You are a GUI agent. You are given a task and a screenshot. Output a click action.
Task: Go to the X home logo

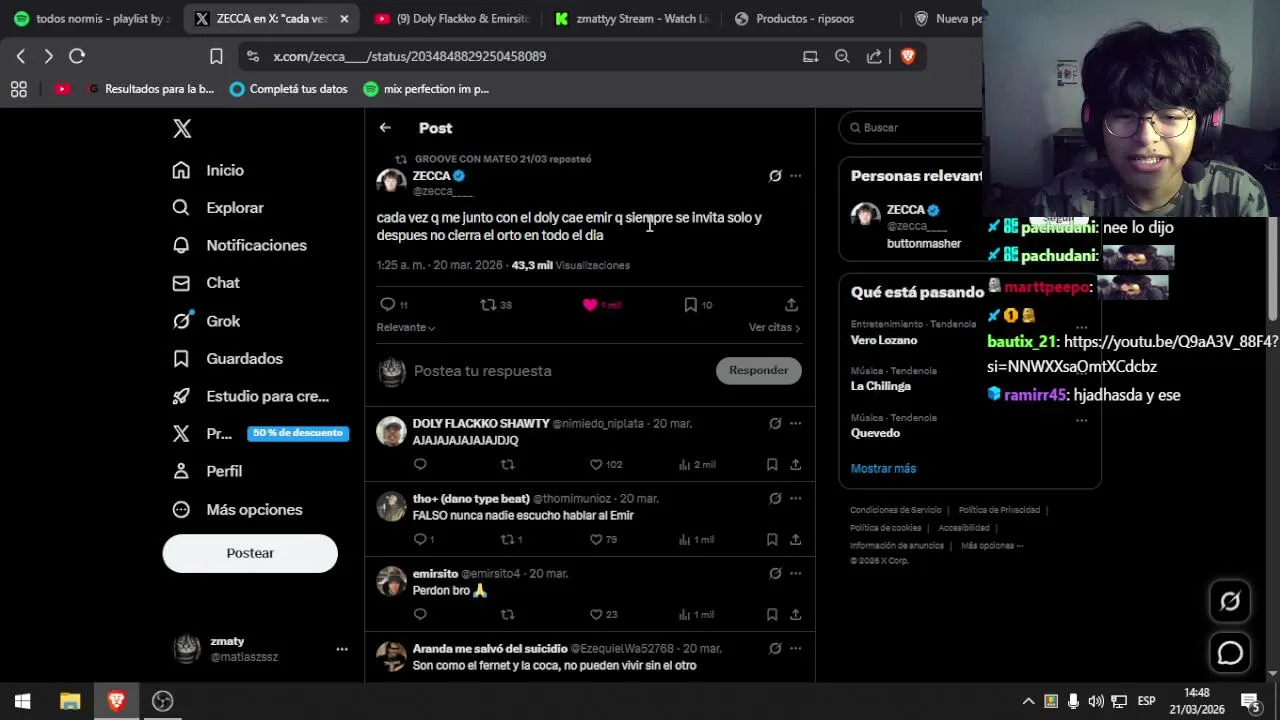click(x=182, y=129)
